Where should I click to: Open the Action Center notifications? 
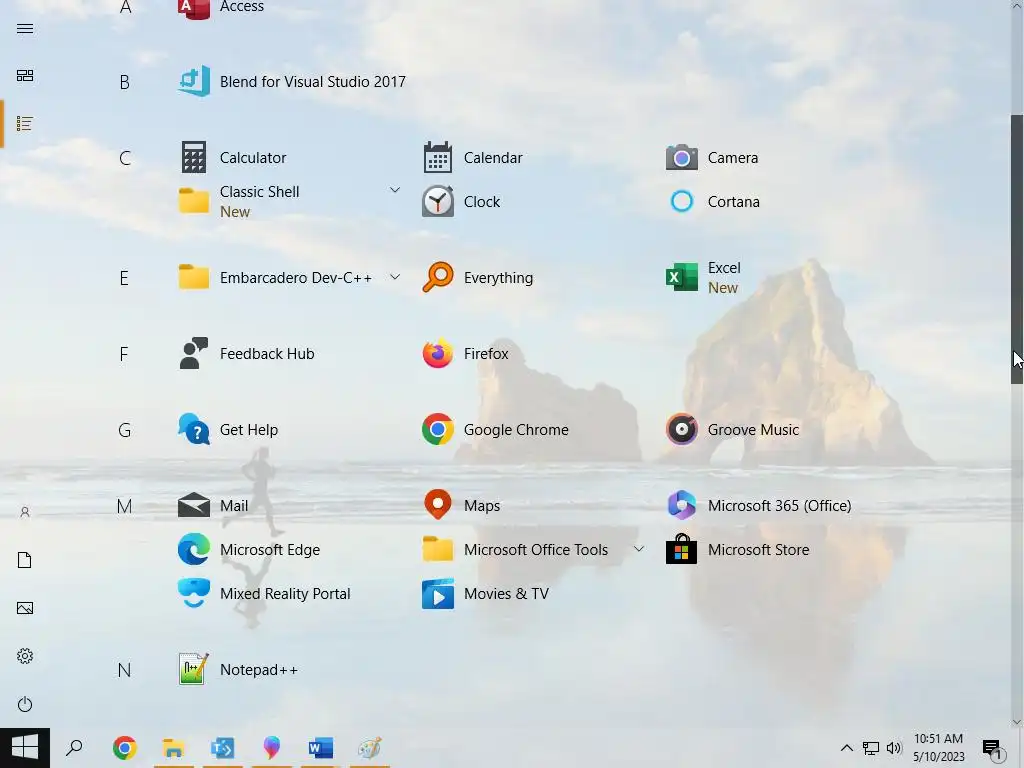pyautogui.click(x=992, y=748)
